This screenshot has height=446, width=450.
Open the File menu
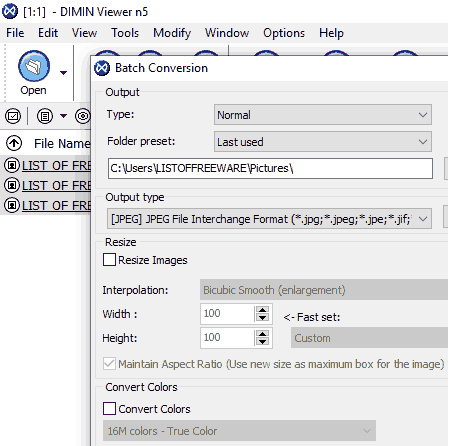[15, 33]
